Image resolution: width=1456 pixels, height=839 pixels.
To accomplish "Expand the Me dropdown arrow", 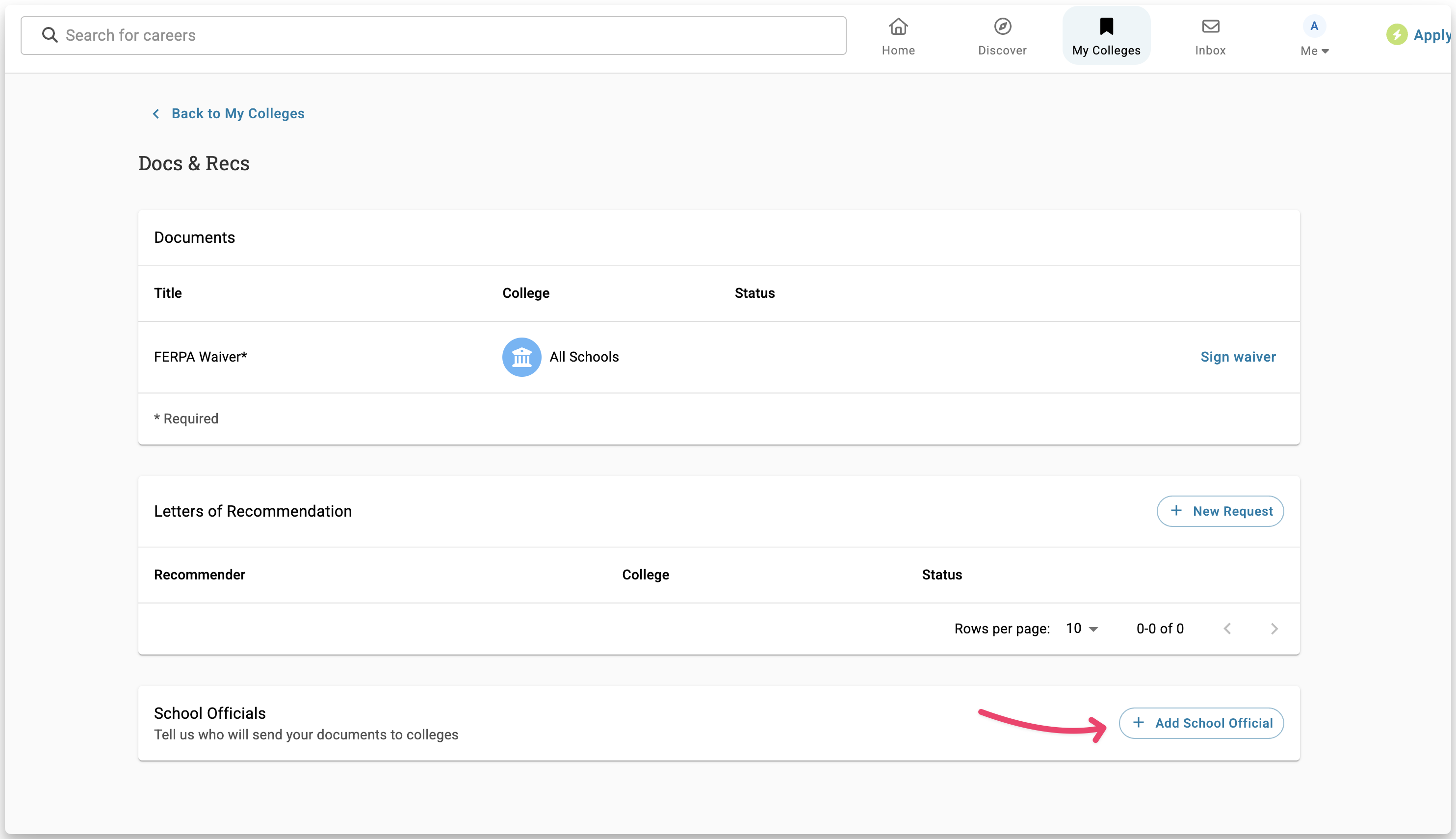I will [1325, 52].
